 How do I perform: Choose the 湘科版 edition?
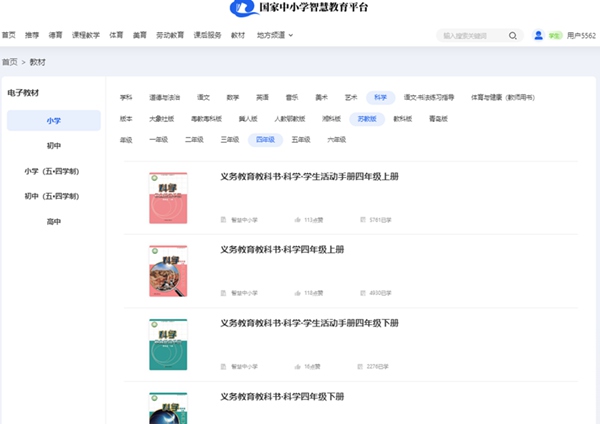[331, 119]
